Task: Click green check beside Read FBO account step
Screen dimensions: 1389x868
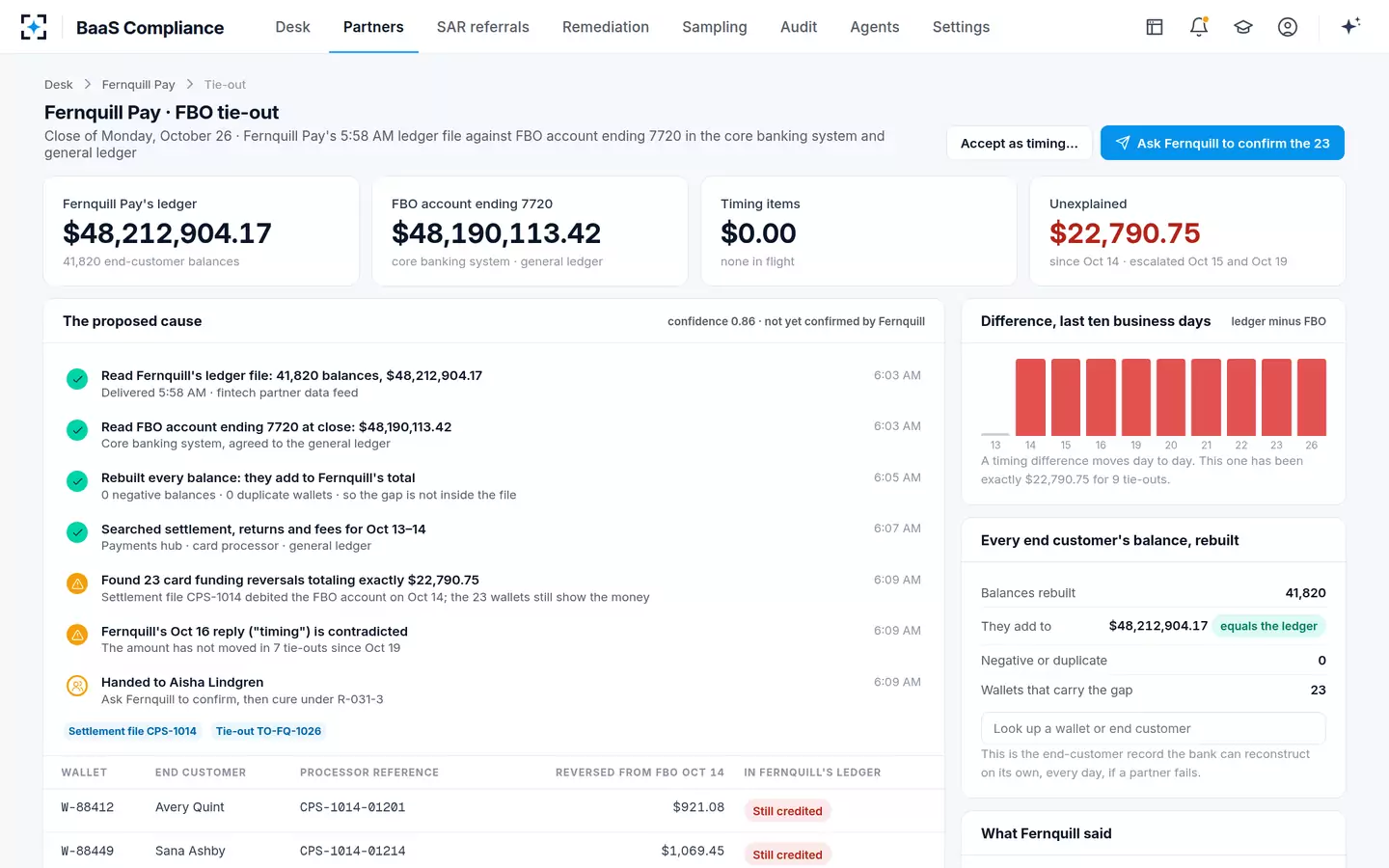Action: coord(77,430)
